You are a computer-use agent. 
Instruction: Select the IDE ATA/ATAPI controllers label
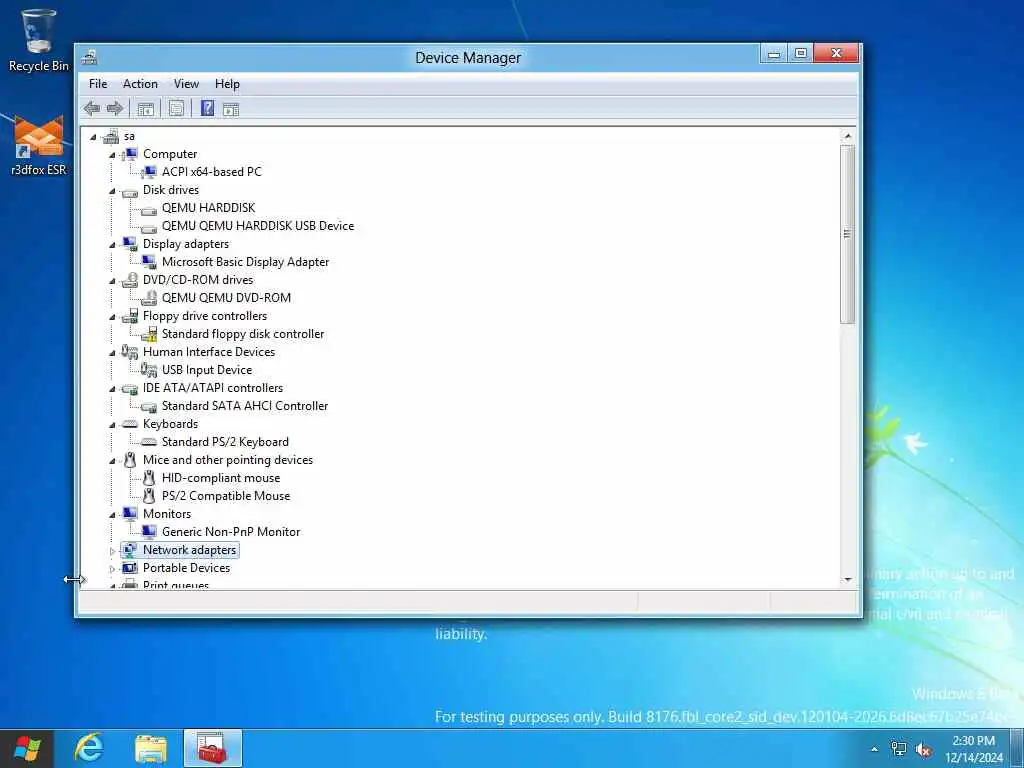pyautogui.click(x=213, y=388)
